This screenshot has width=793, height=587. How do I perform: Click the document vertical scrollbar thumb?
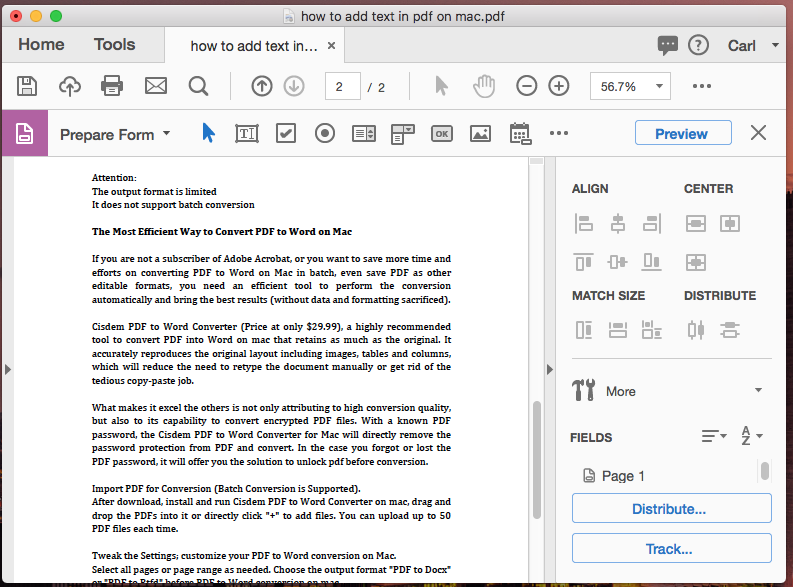pos(537,460)
